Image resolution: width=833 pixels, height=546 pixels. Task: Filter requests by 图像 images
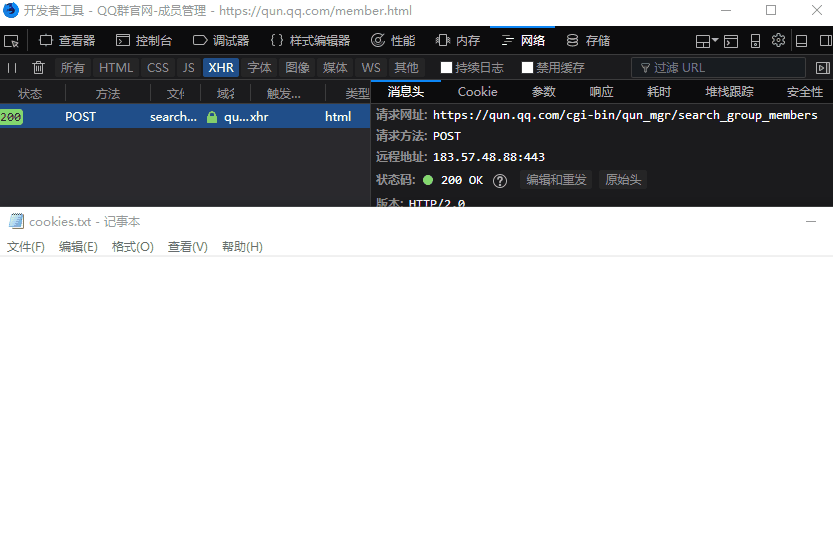pyautogui.click(x=298, y=68)
